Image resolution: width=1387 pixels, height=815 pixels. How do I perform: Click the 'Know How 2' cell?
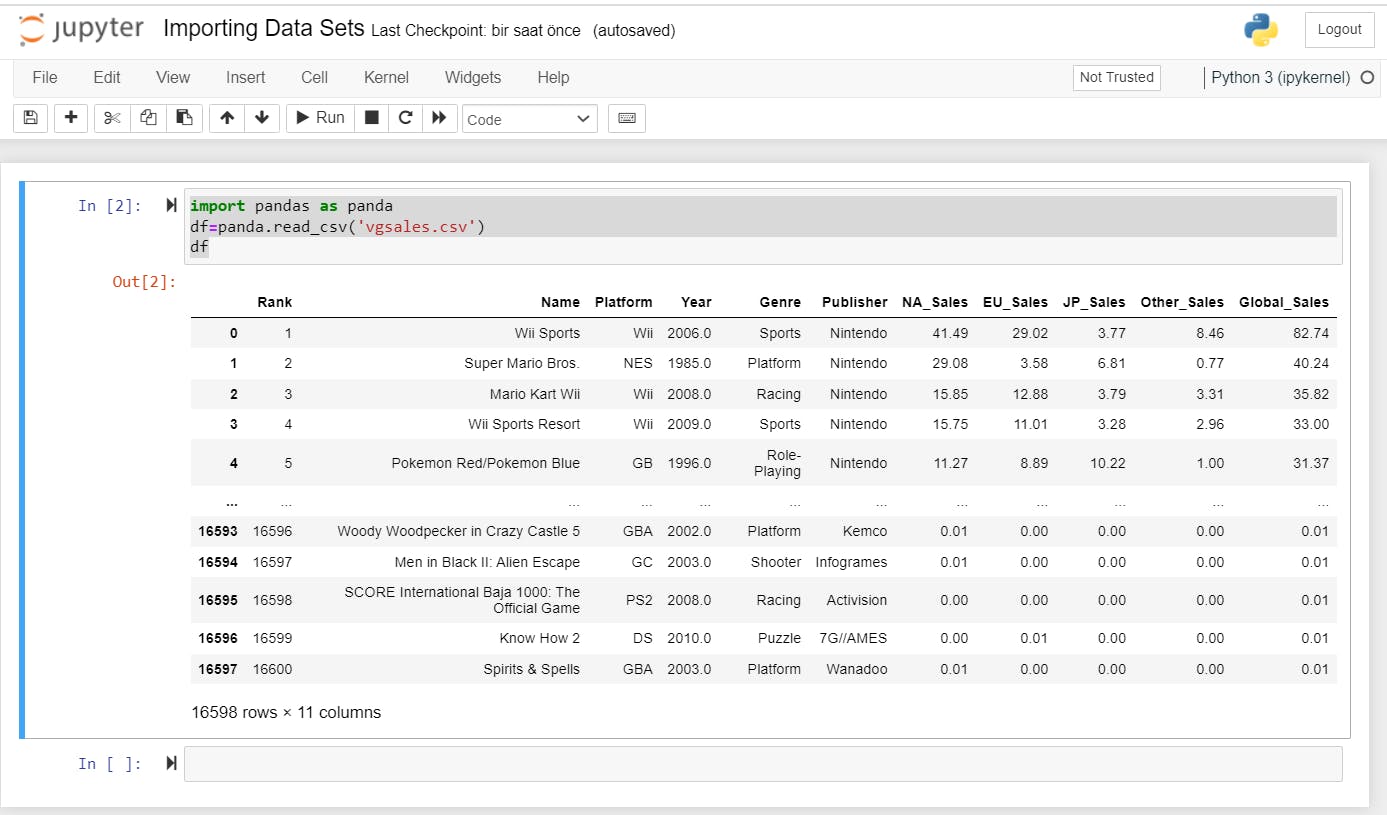tap(540, 638)
